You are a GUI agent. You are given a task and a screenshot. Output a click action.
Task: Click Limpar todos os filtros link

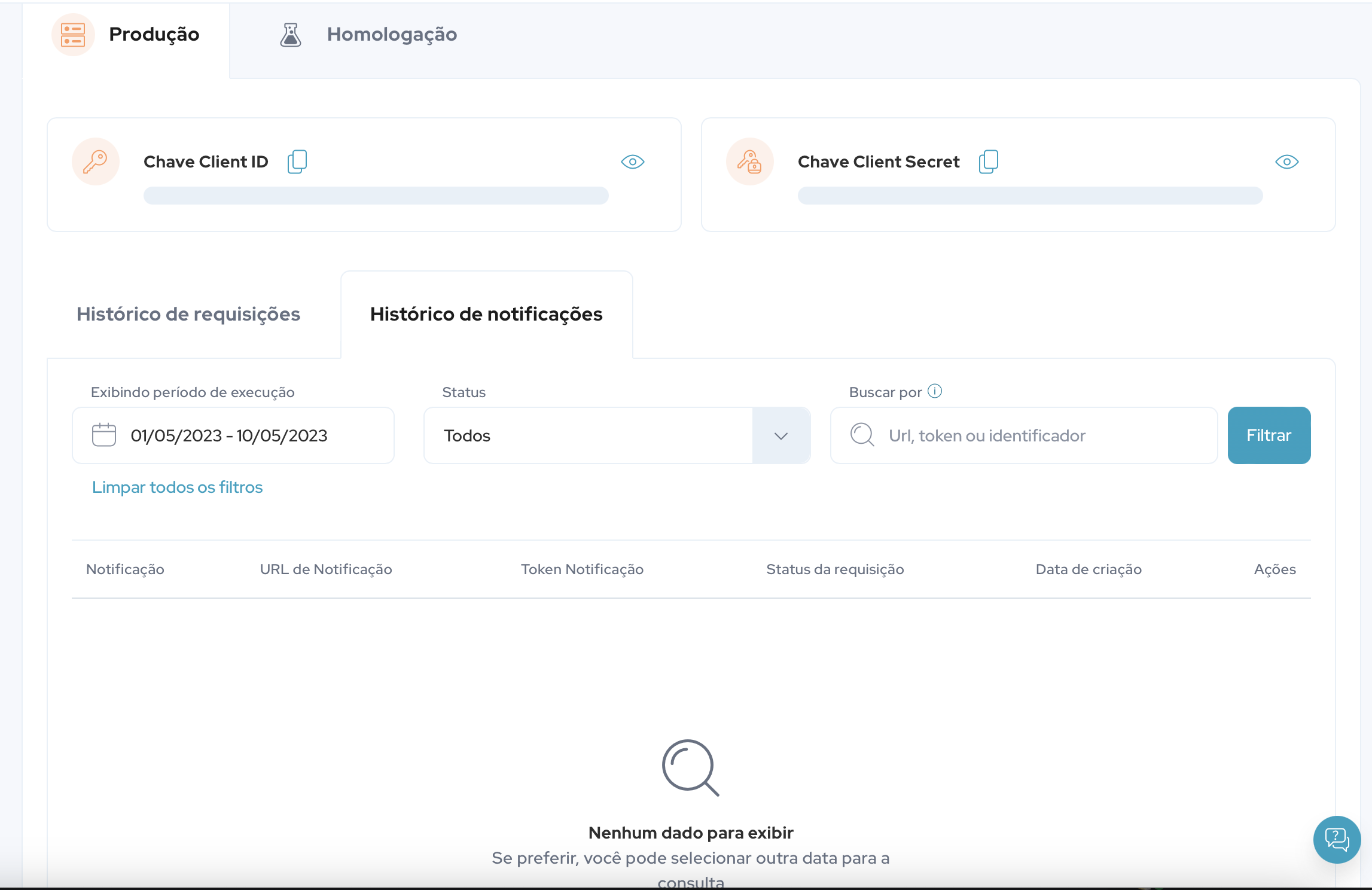pos(177,487)
